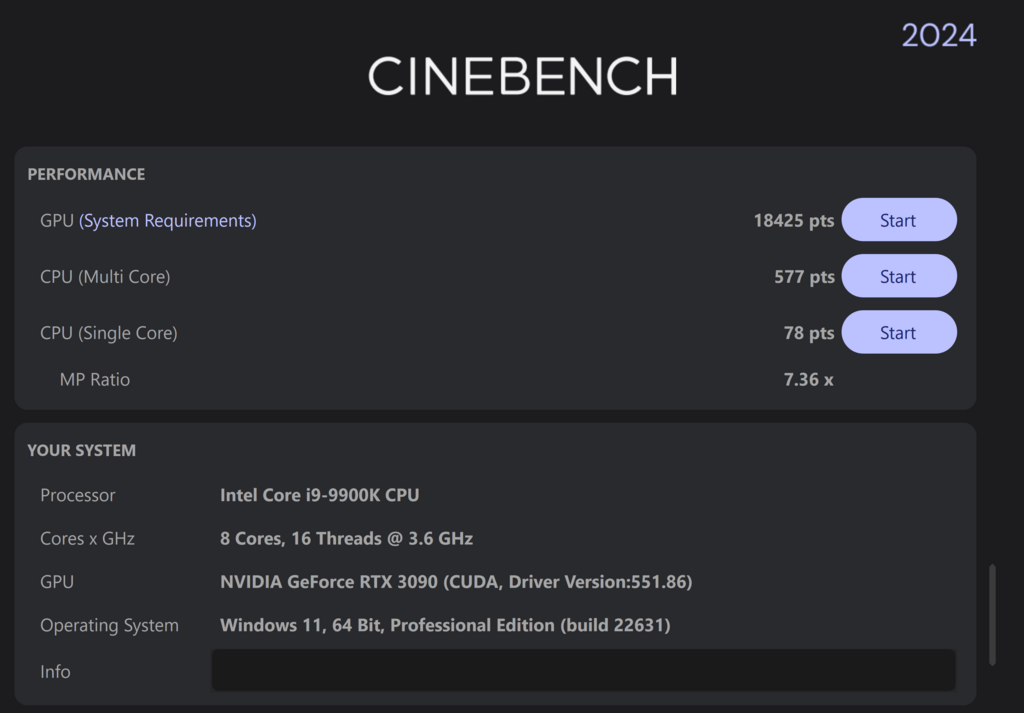Click the 2024 version label

939,35
